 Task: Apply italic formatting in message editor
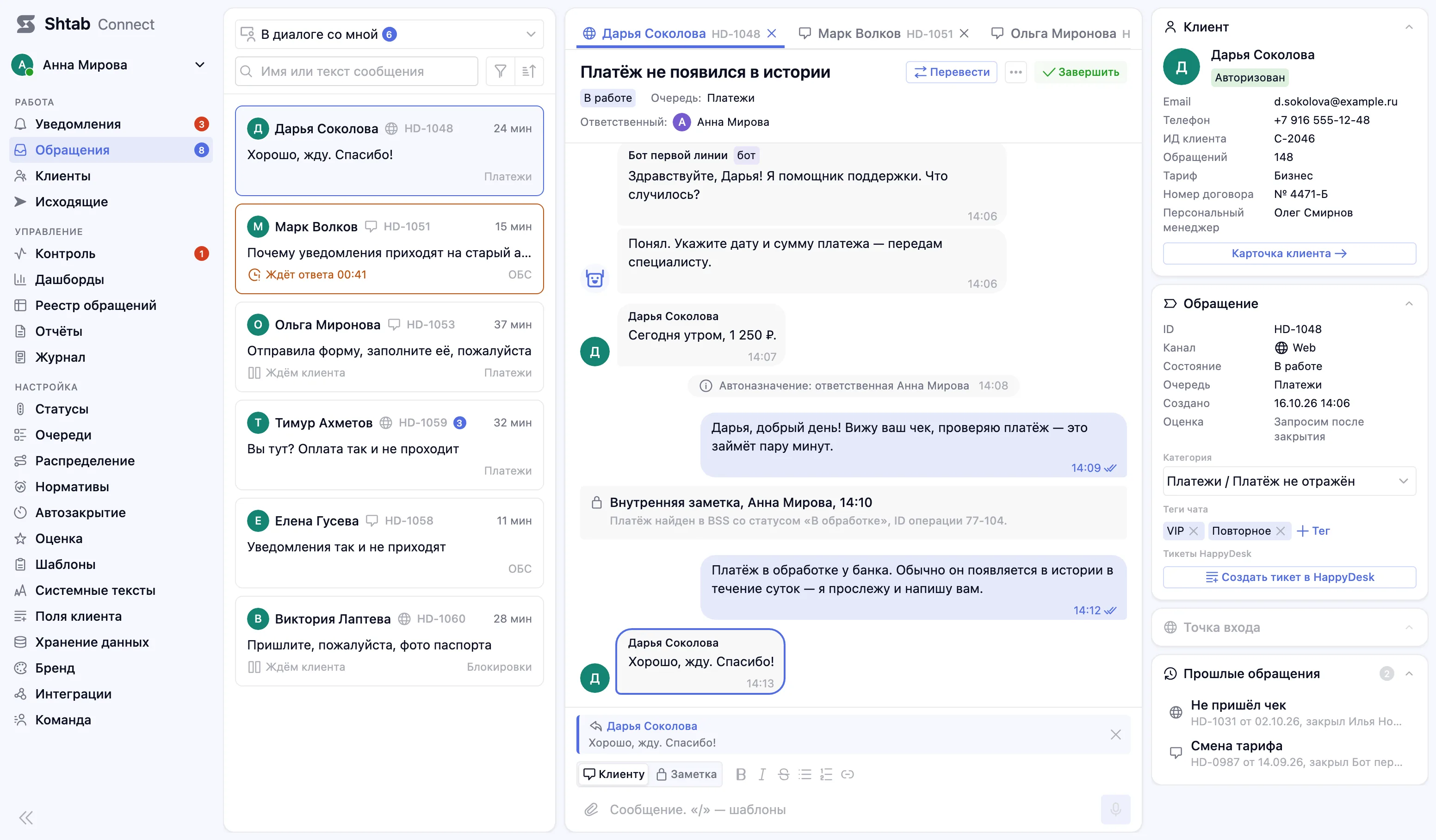click(x=762, y=774)
